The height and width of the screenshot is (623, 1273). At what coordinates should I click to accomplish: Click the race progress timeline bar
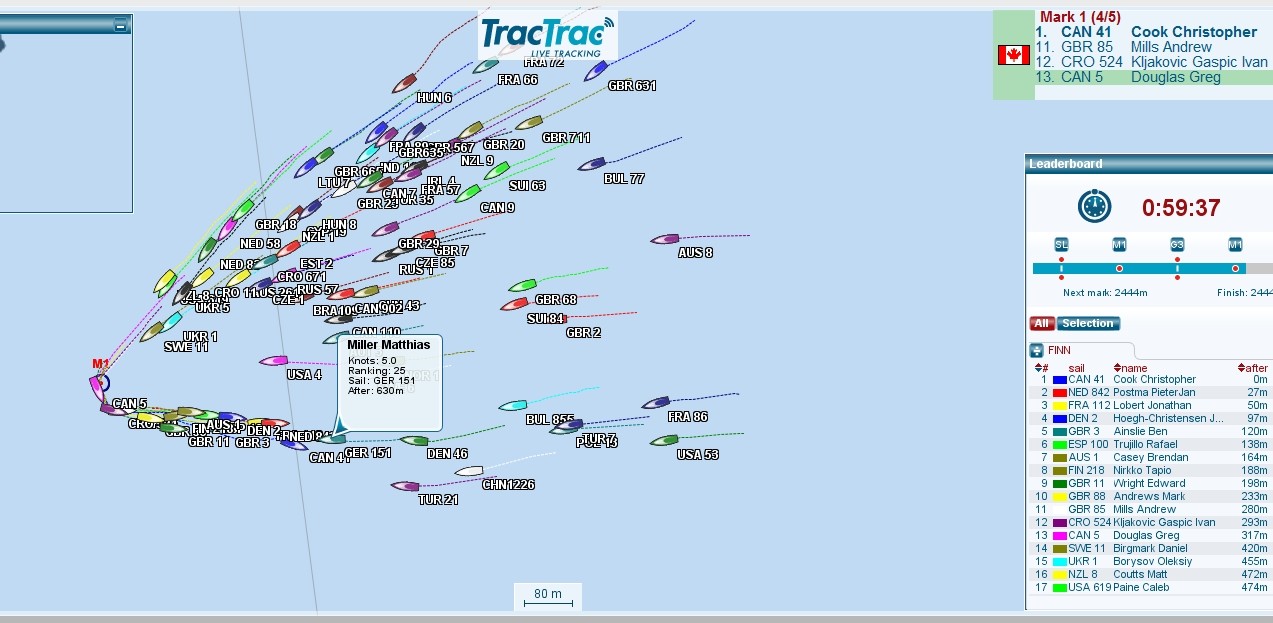tap(1152, 268)
